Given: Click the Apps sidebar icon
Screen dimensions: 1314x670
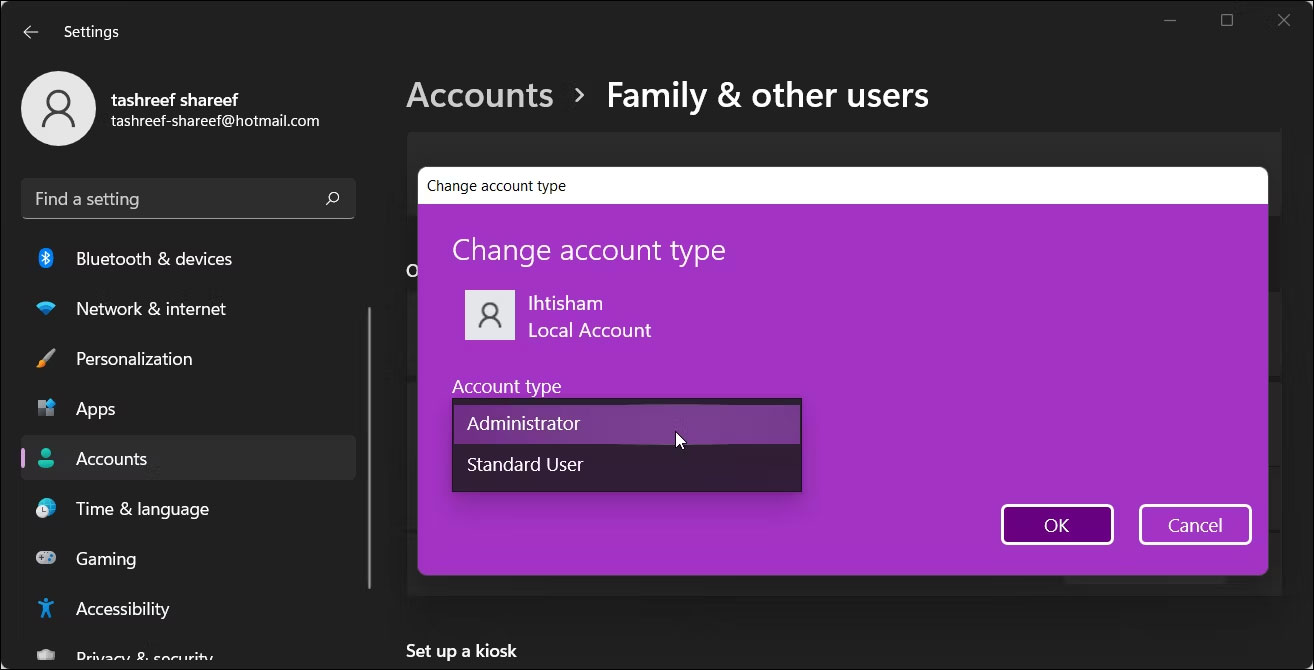Looking at the screenshot, I should [46, 409].
